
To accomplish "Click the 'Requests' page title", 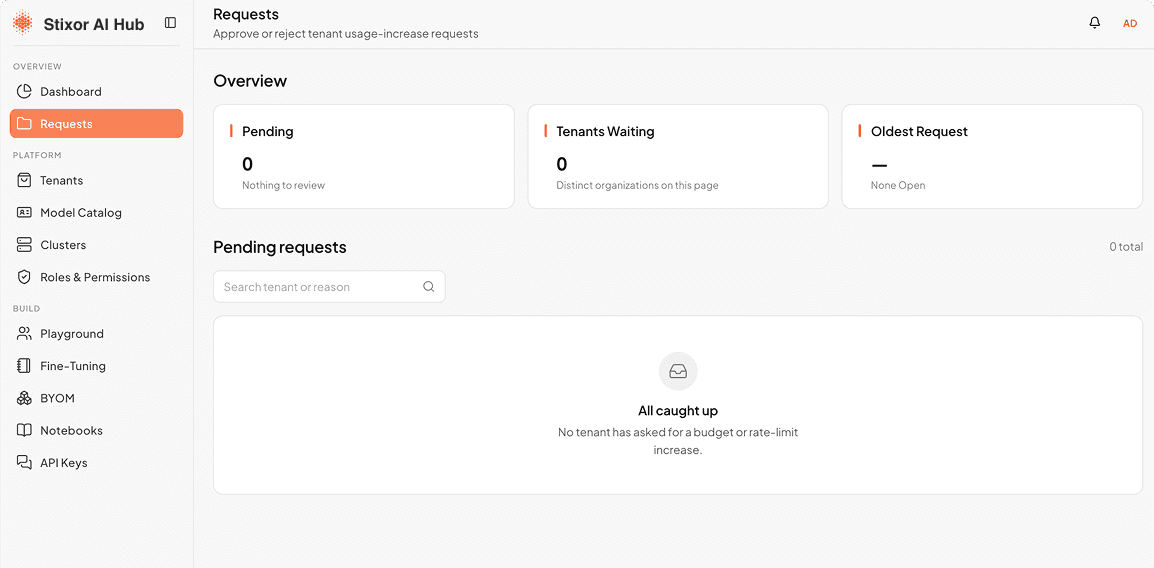I will 246,14.
